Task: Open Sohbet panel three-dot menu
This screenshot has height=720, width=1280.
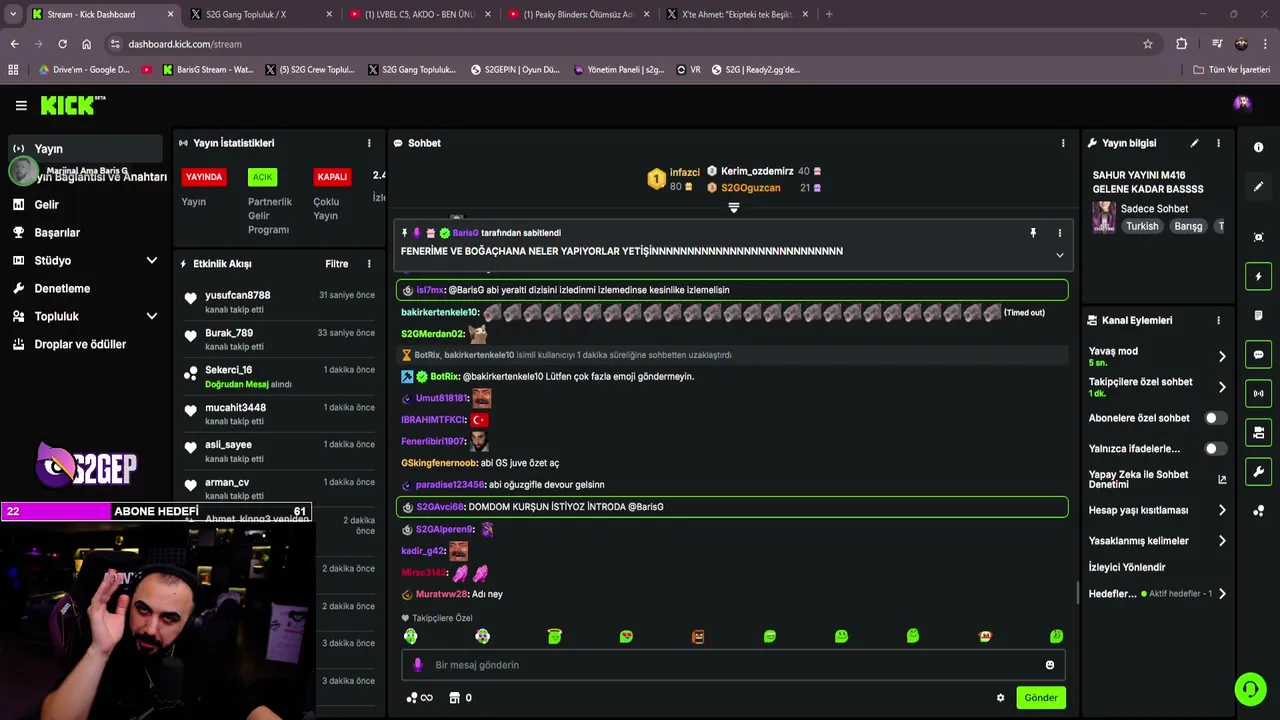Action: [1063, 143]
